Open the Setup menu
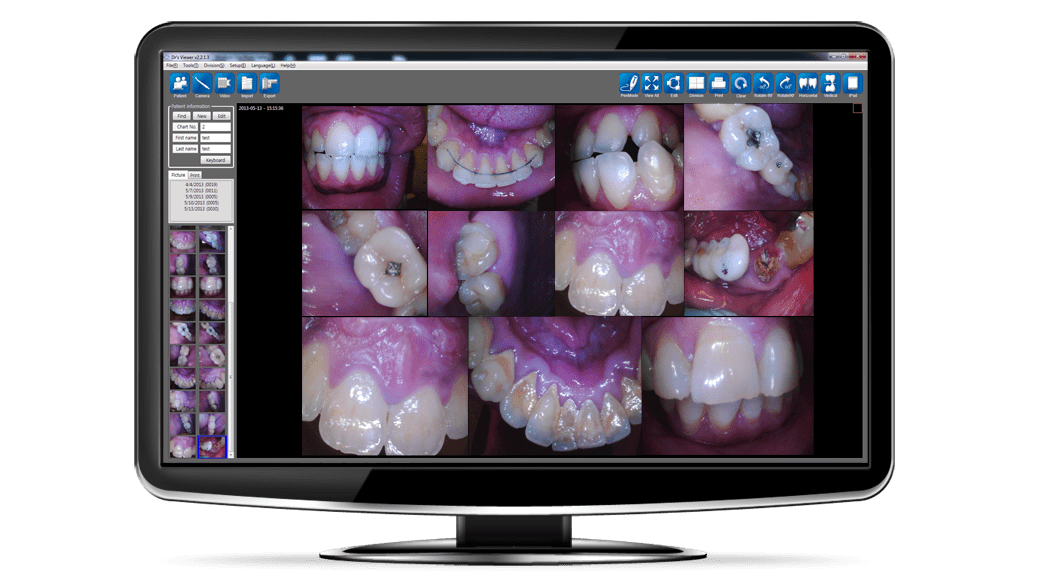Image resolution: width=1040 pixels, height=585 pixels. click(237, 65)
